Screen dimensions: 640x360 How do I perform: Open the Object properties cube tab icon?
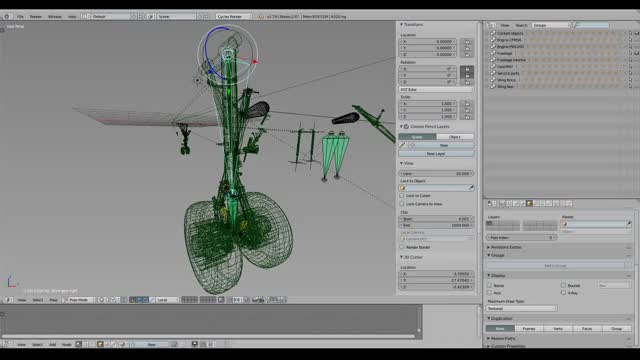tap(529, 203)
